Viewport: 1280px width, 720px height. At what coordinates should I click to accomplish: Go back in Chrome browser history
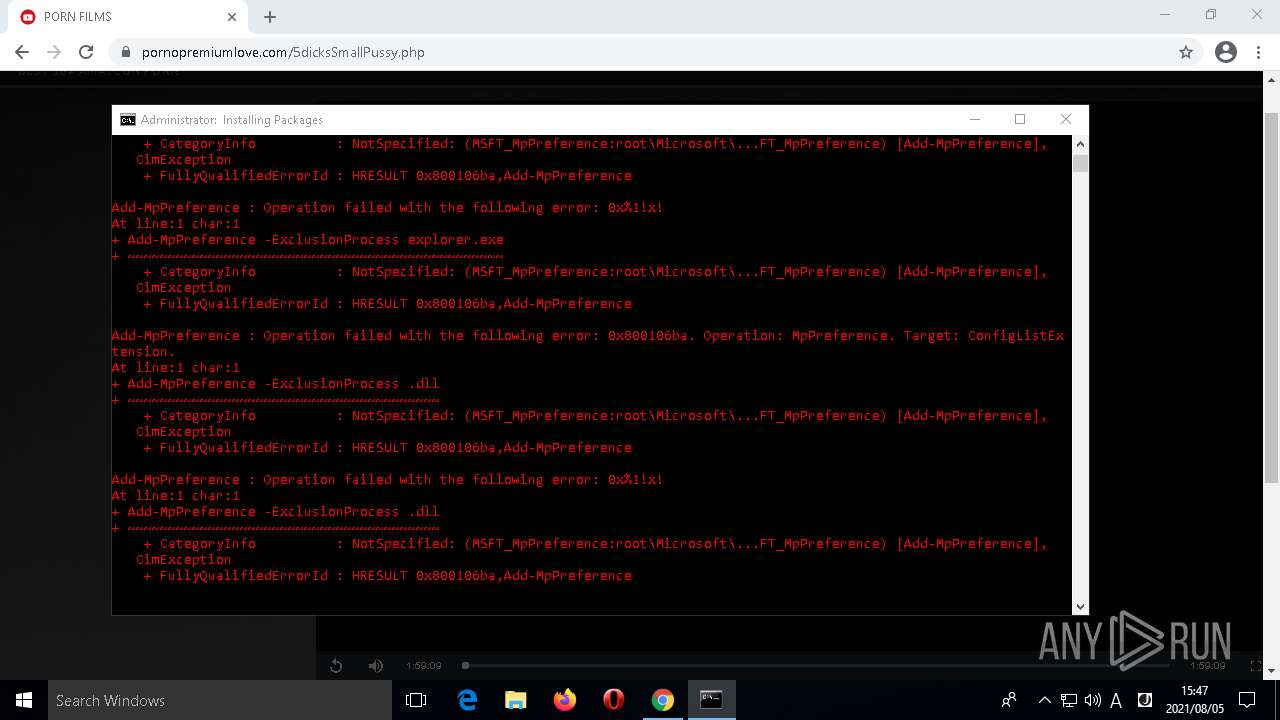click(x=22, y=52)
